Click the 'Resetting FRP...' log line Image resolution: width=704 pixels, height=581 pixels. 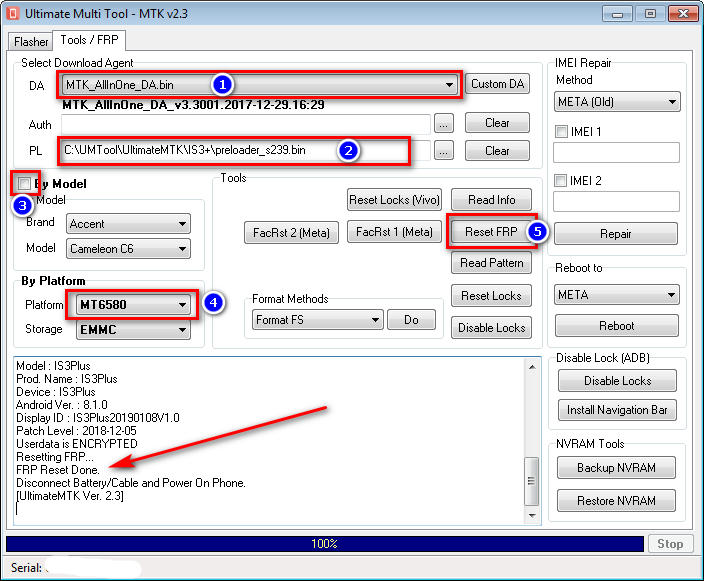tap(55, 457)
